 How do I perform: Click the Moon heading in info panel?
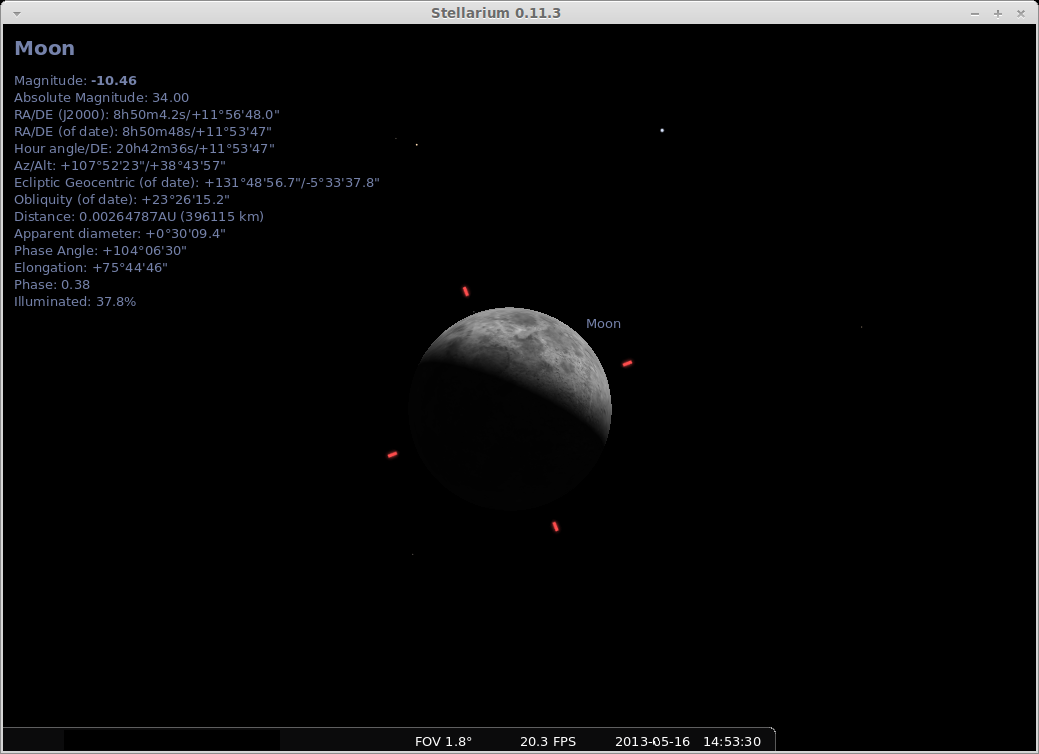click(44, 48)
